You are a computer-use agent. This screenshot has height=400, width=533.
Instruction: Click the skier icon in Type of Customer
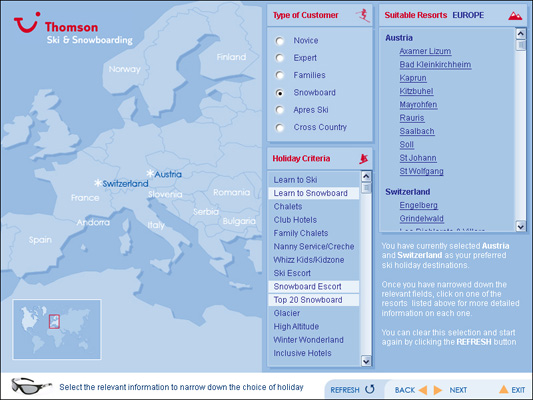(363, 15)
